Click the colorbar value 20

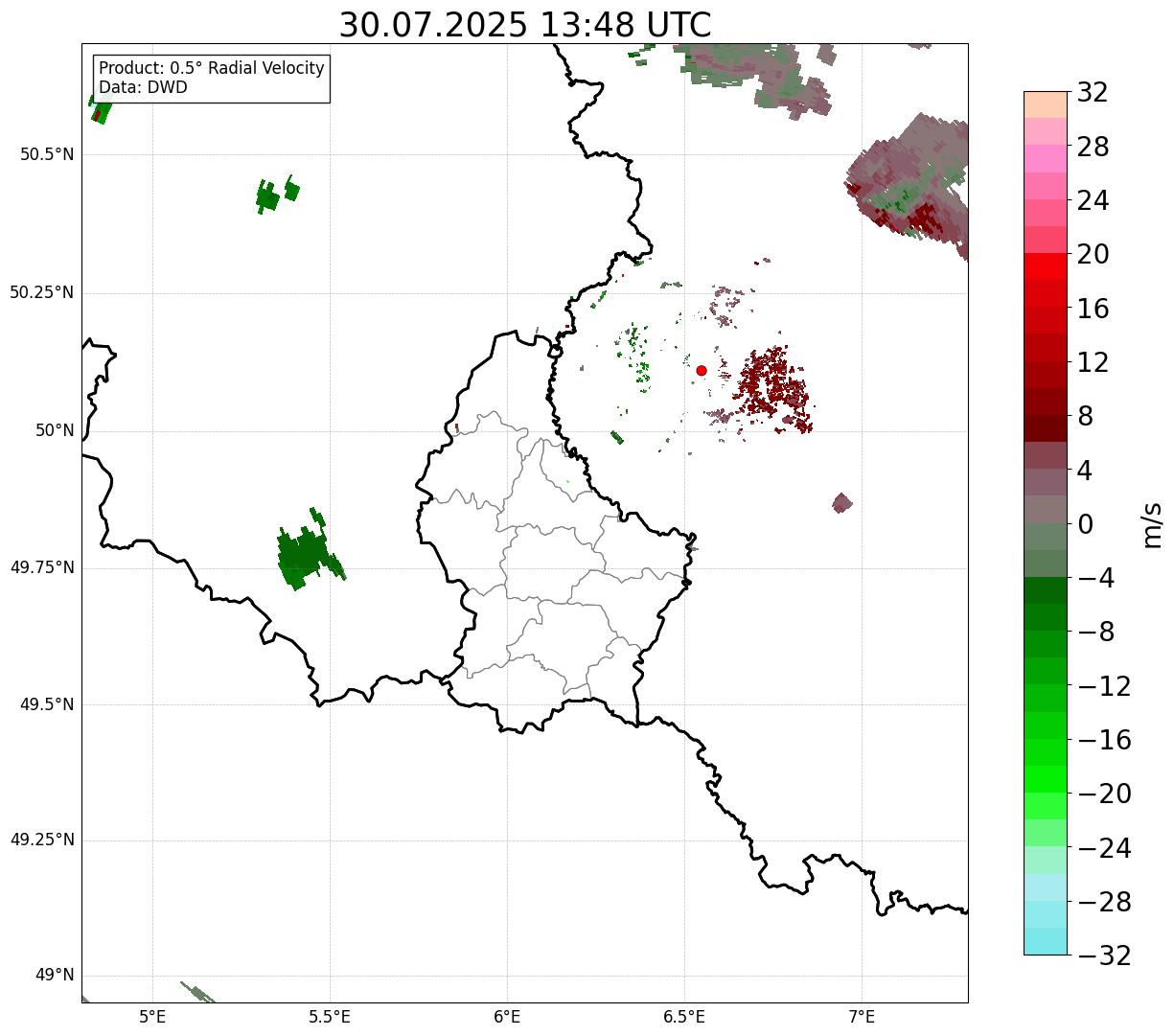point(1093,254)
